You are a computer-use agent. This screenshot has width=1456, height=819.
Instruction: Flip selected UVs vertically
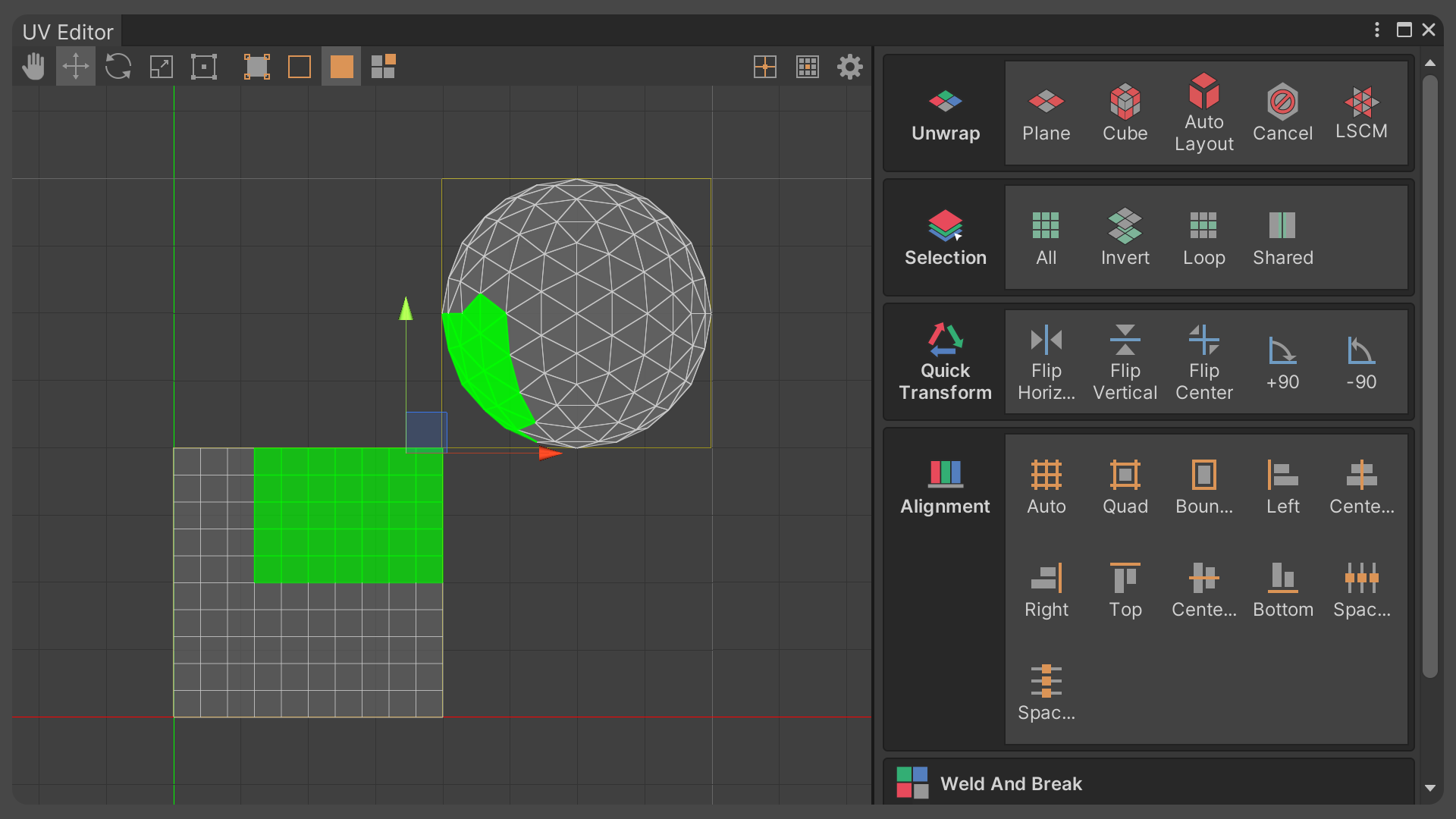1125,362
